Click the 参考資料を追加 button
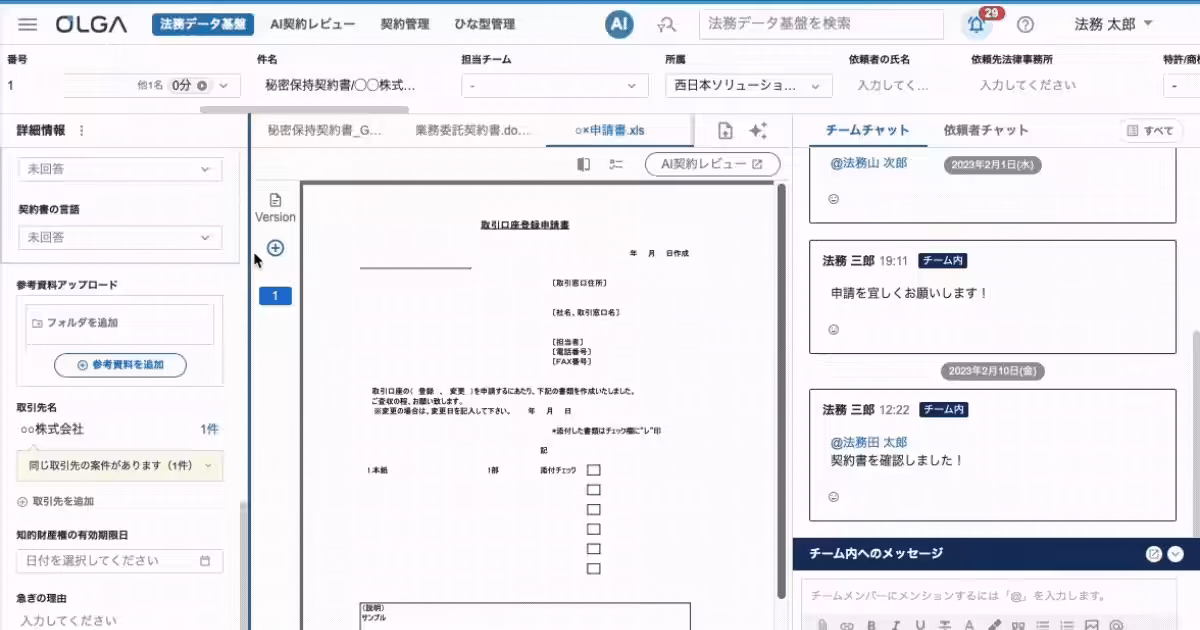Image resolution: width=1200 pixels, height=630 pixels. point(119,365)
